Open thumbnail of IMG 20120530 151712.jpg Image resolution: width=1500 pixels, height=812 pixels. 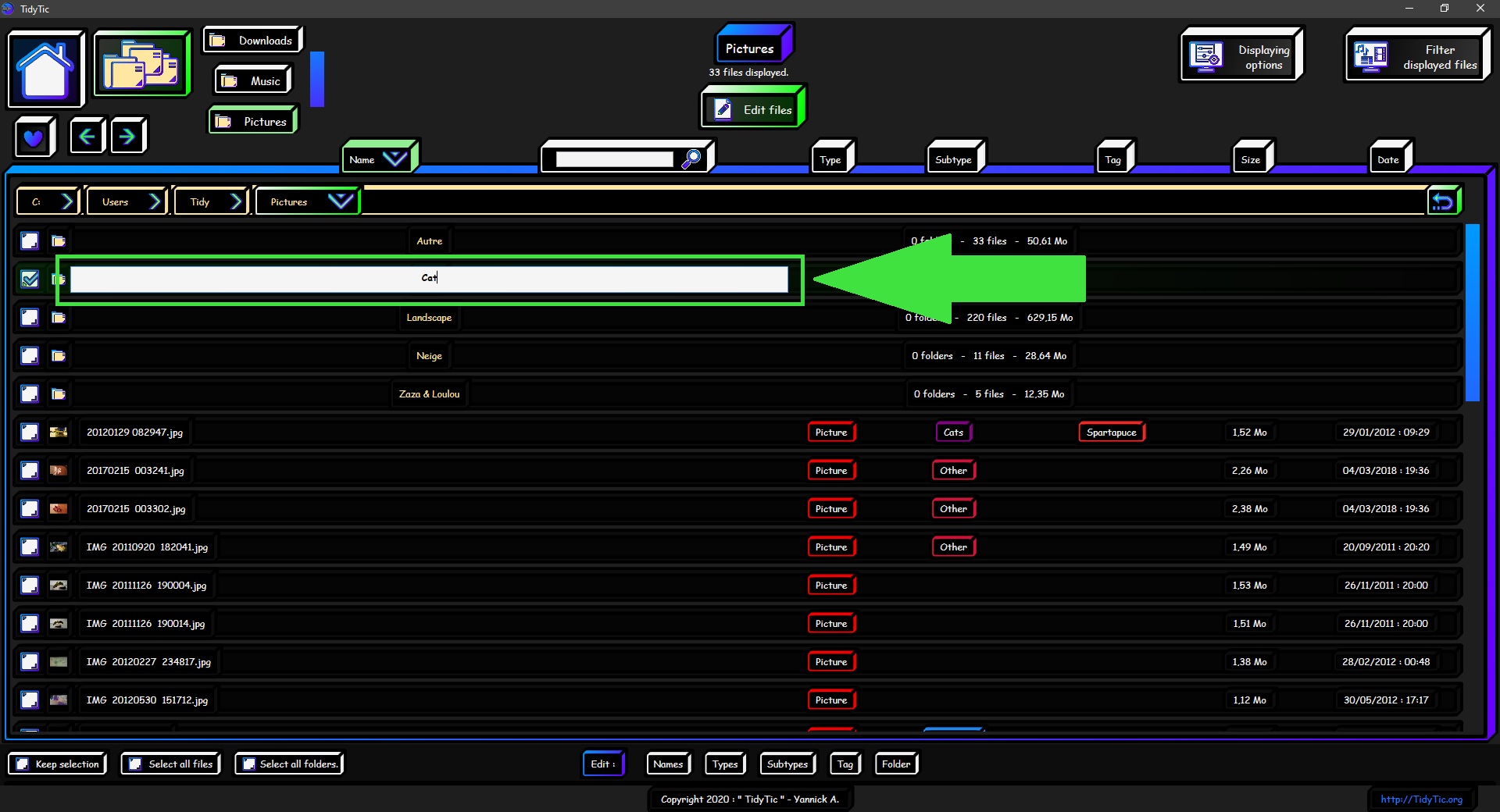click(59, 700)
